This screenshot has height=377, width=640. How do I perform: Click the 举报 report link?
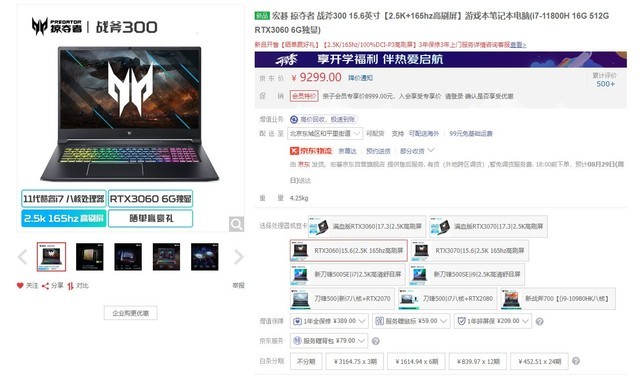[x=238, y=286]
